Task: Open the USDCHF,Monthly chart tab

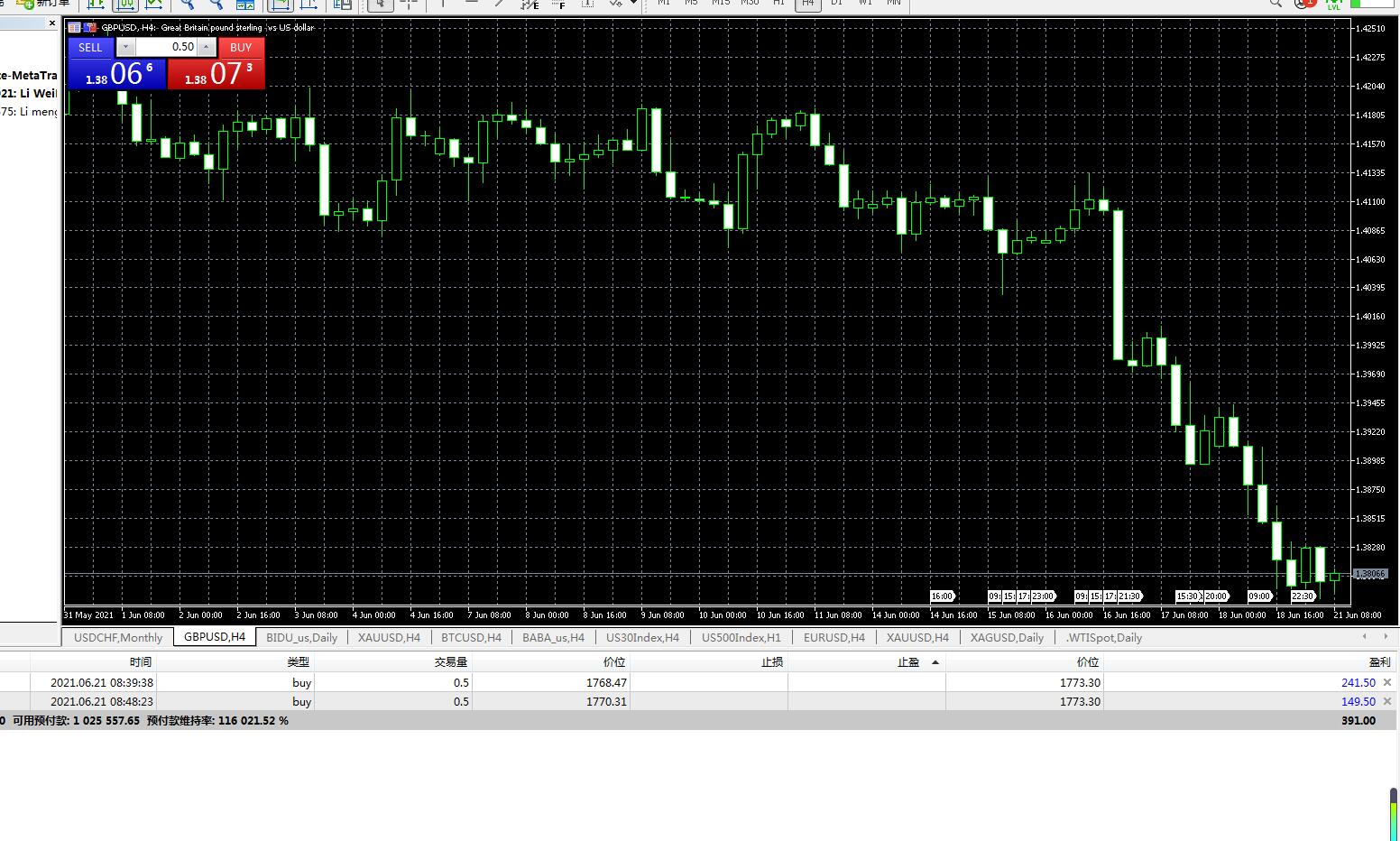Action: 118,637
